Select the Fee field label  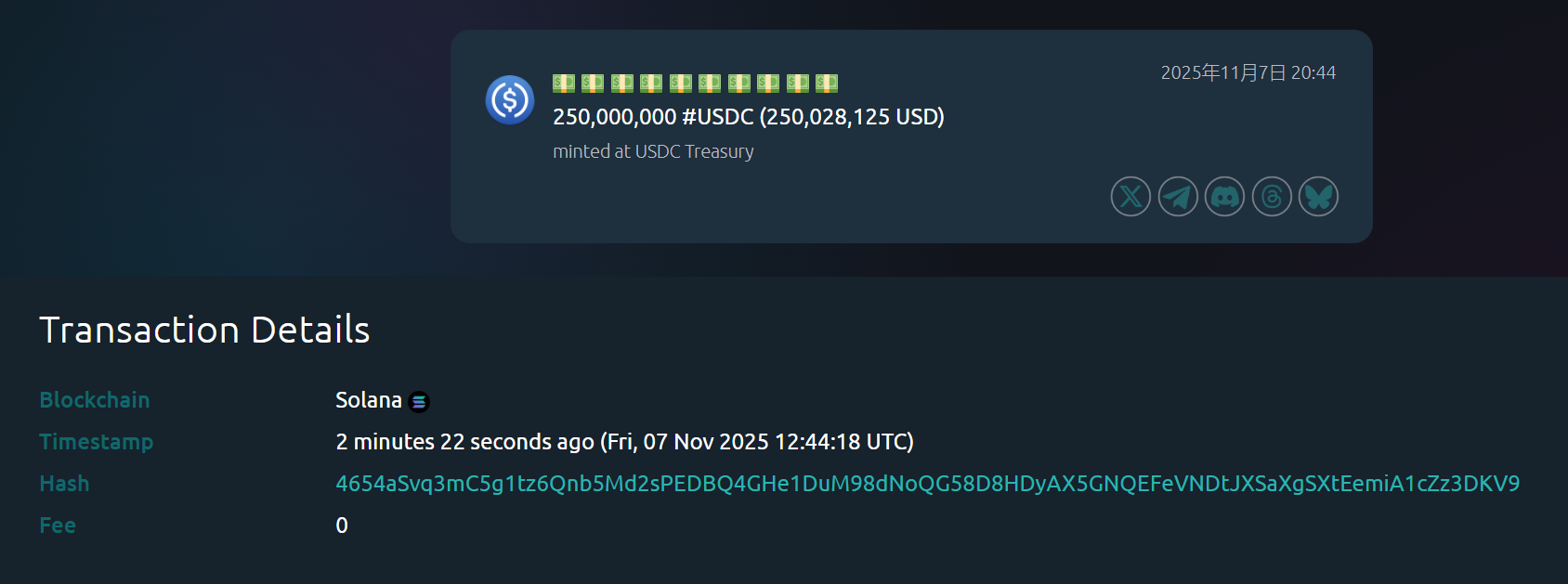58,526
